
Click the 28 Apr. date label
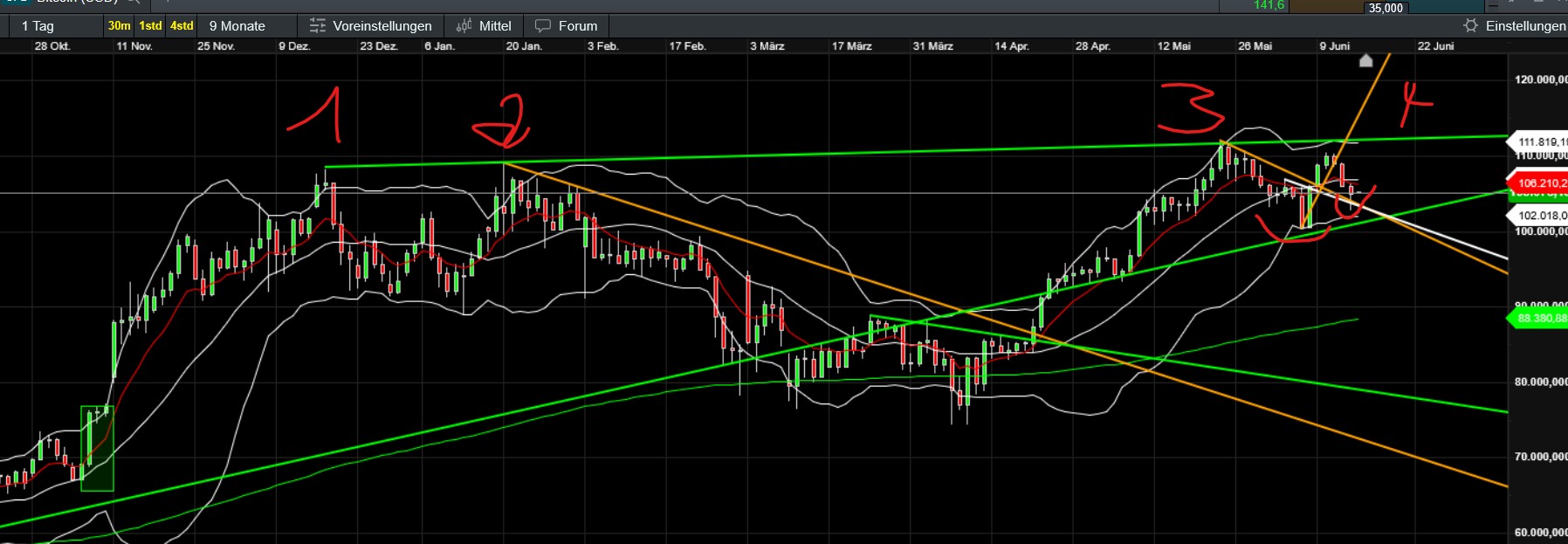tap(1093, 46)
